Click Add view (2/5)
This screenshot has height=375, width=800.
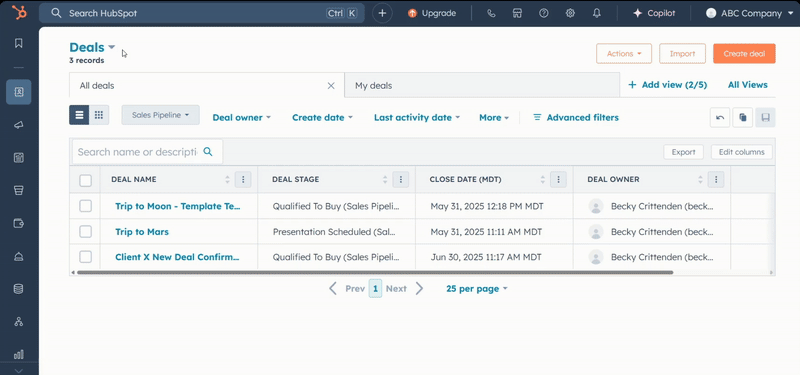coord(667,85)
